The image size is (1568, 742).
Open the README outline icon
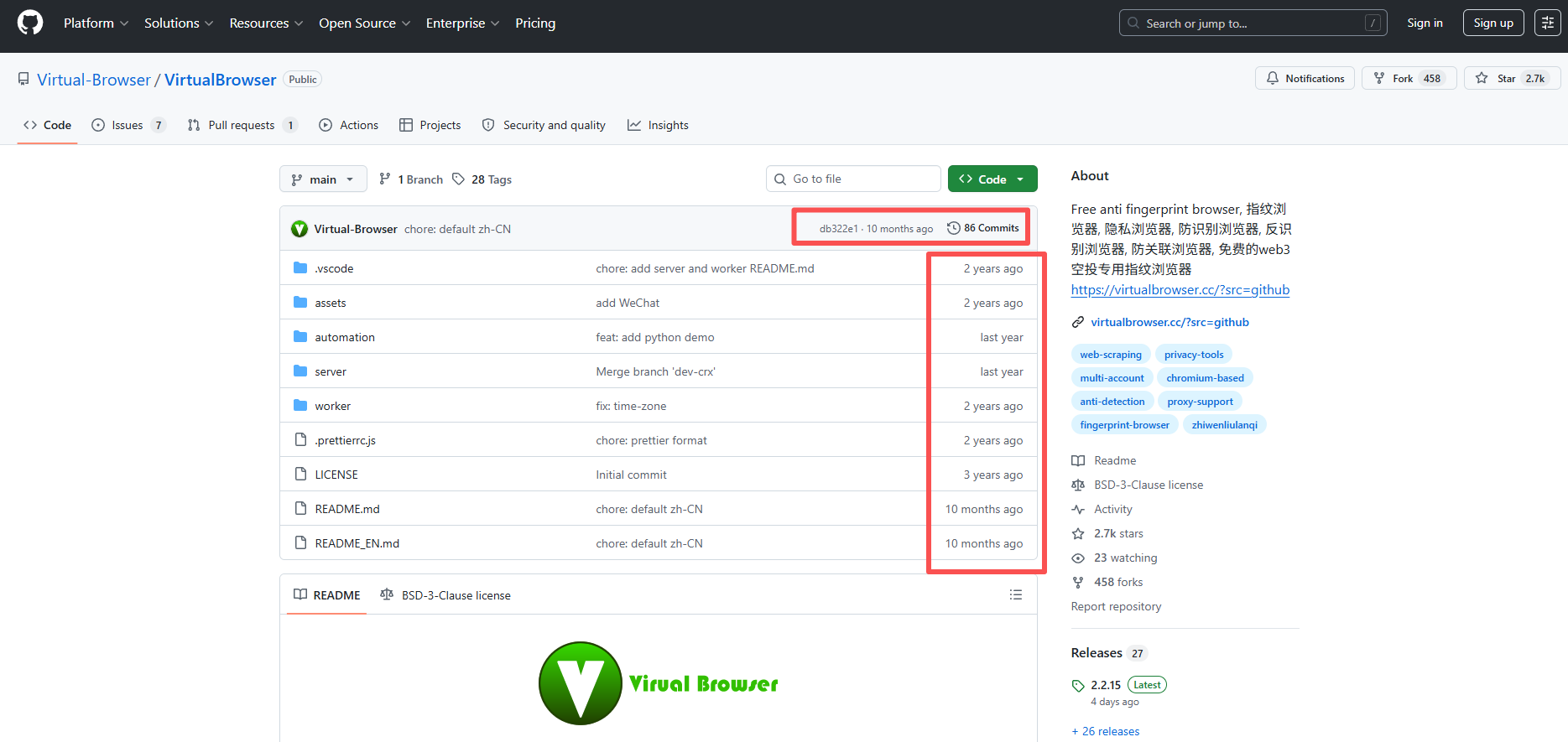1015,594
